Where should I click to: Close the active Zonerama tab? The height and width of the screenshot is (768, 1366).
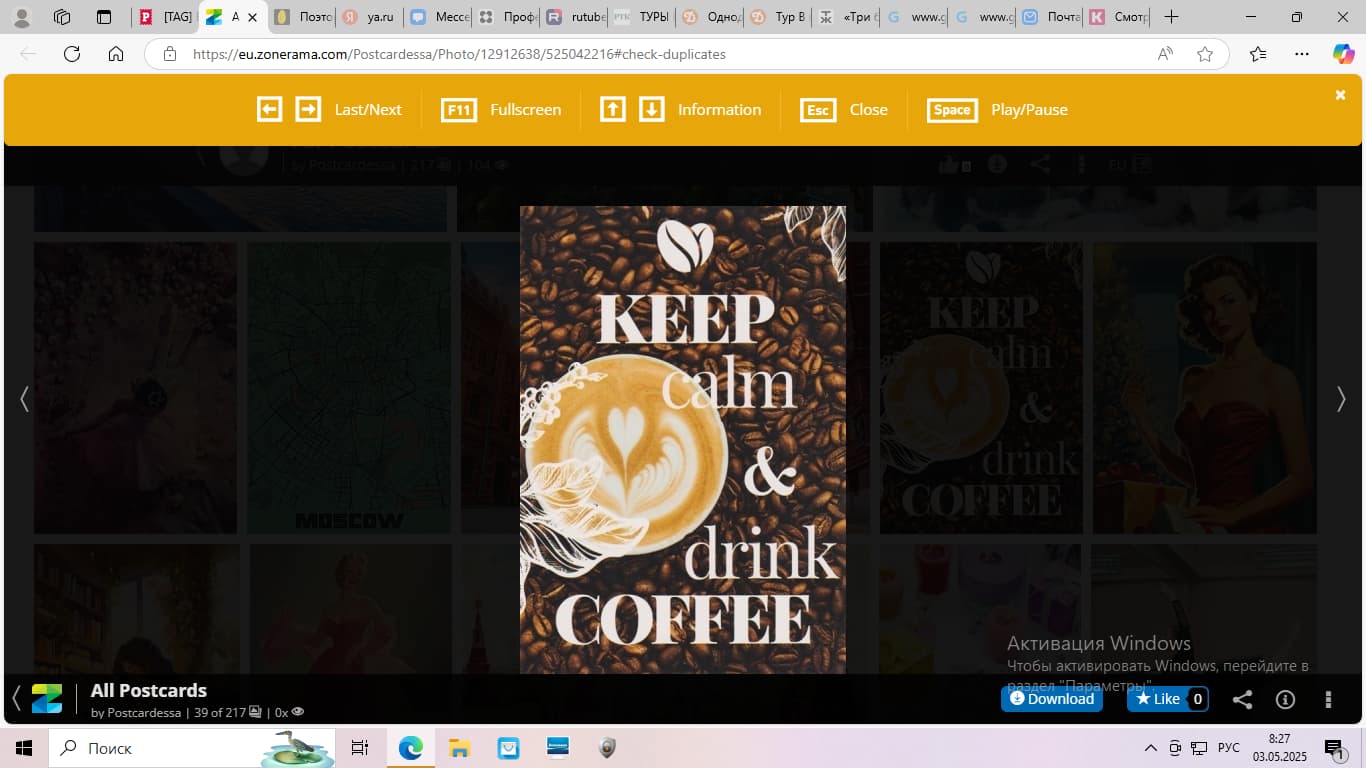pyautogui.click(x=252, y=17)
